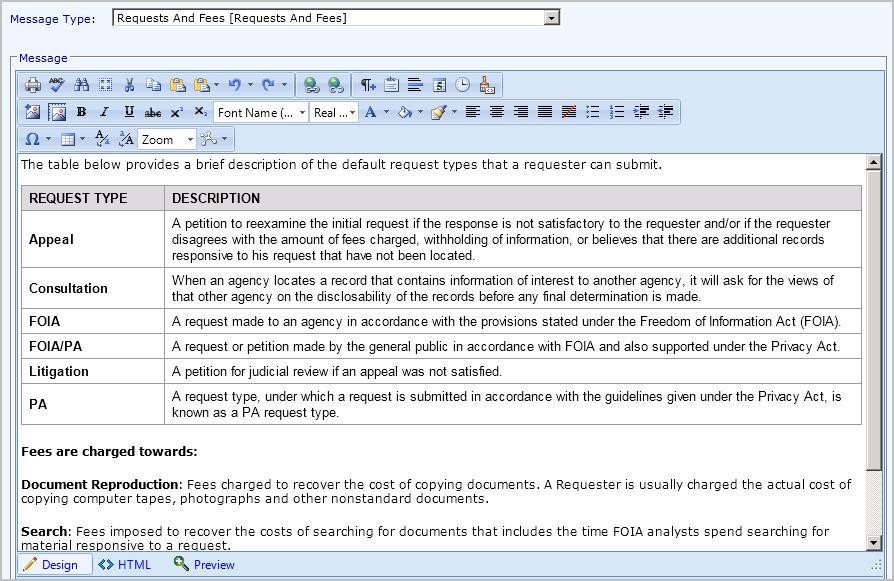
Task: Open the image manager icon
Action: pos(33,112)
